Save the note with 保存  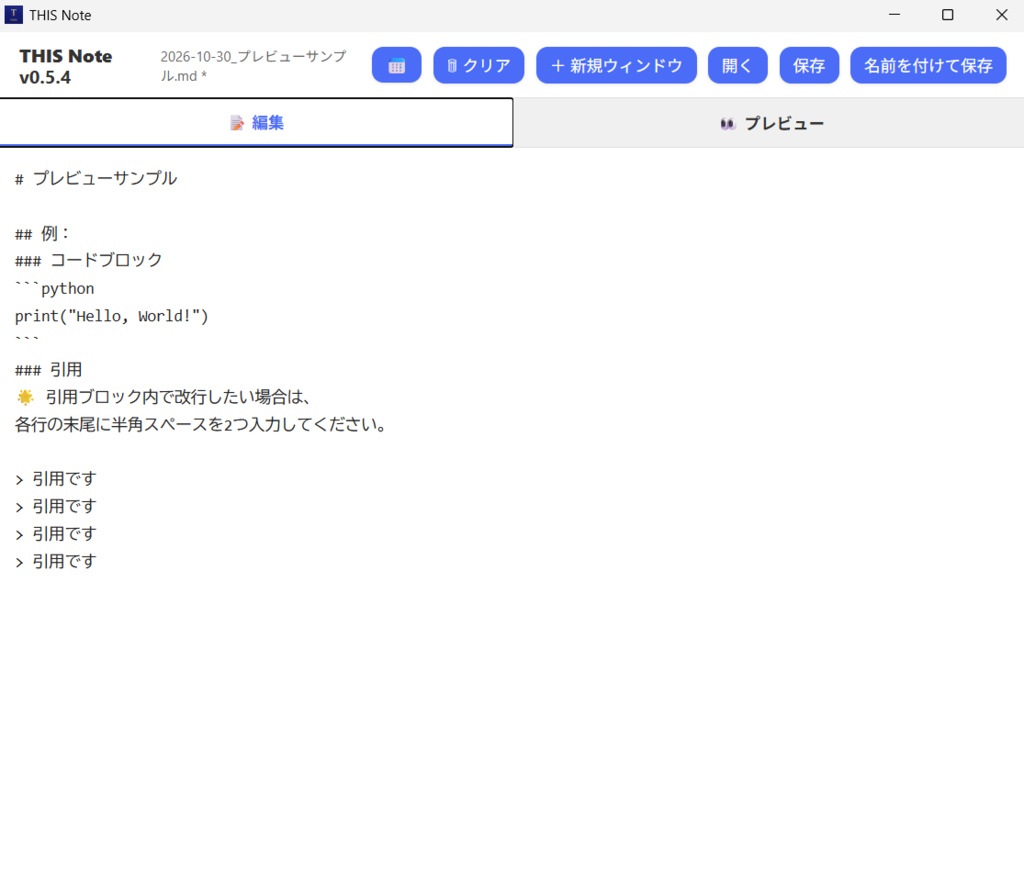[x=809, y=65]
